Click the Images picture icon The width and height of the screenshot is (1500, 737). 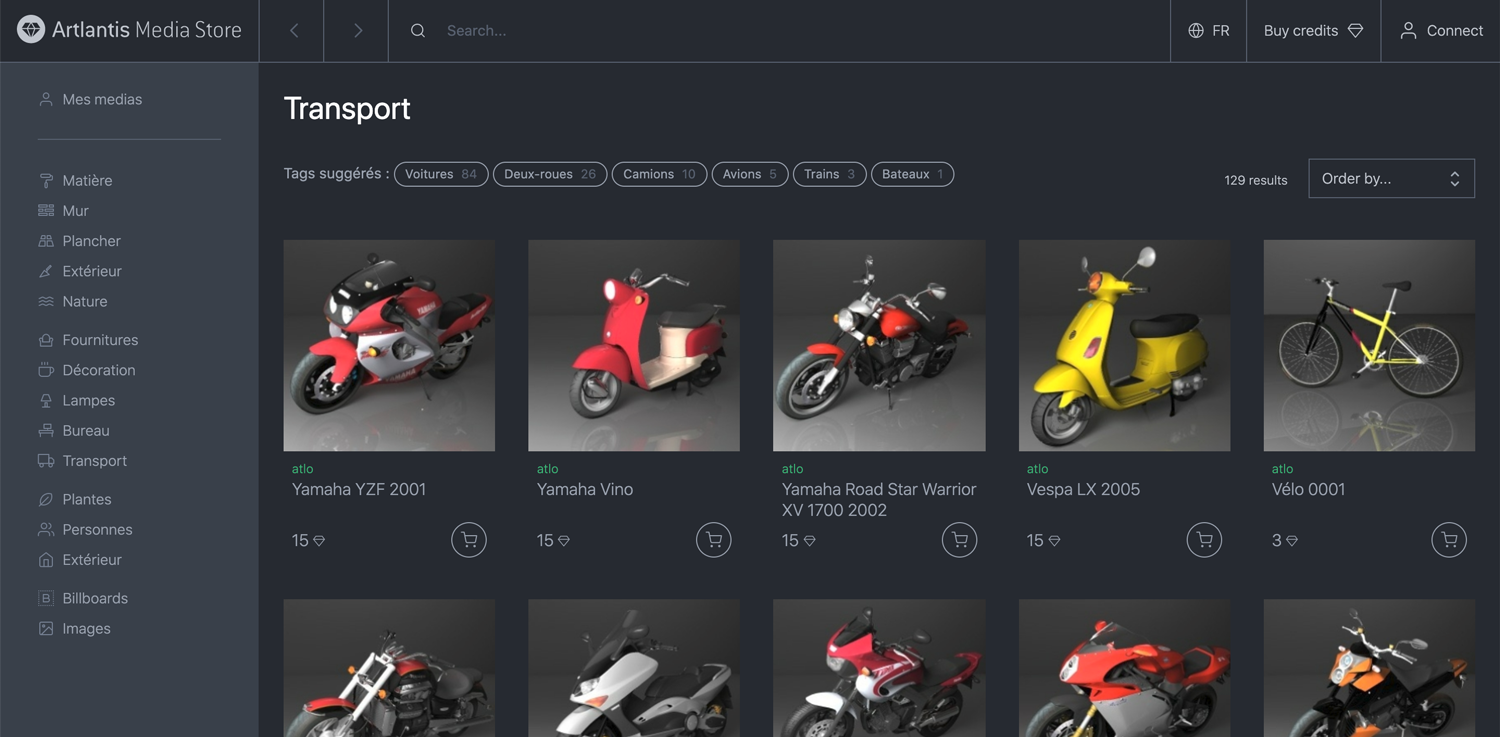coord(46,628)
